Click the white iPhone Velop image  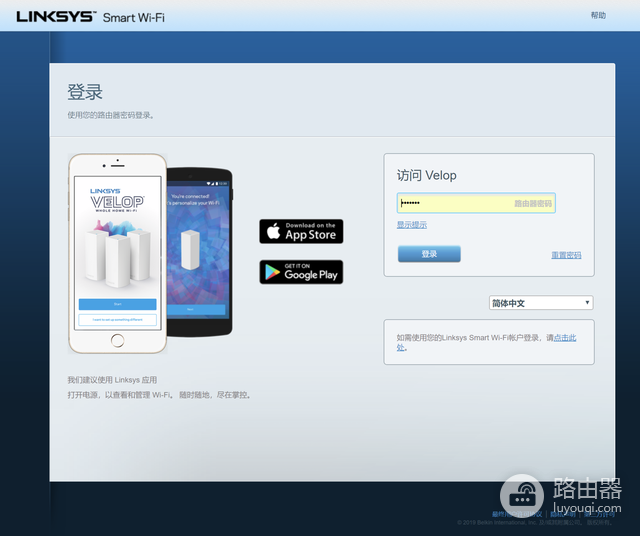[118, 254]
